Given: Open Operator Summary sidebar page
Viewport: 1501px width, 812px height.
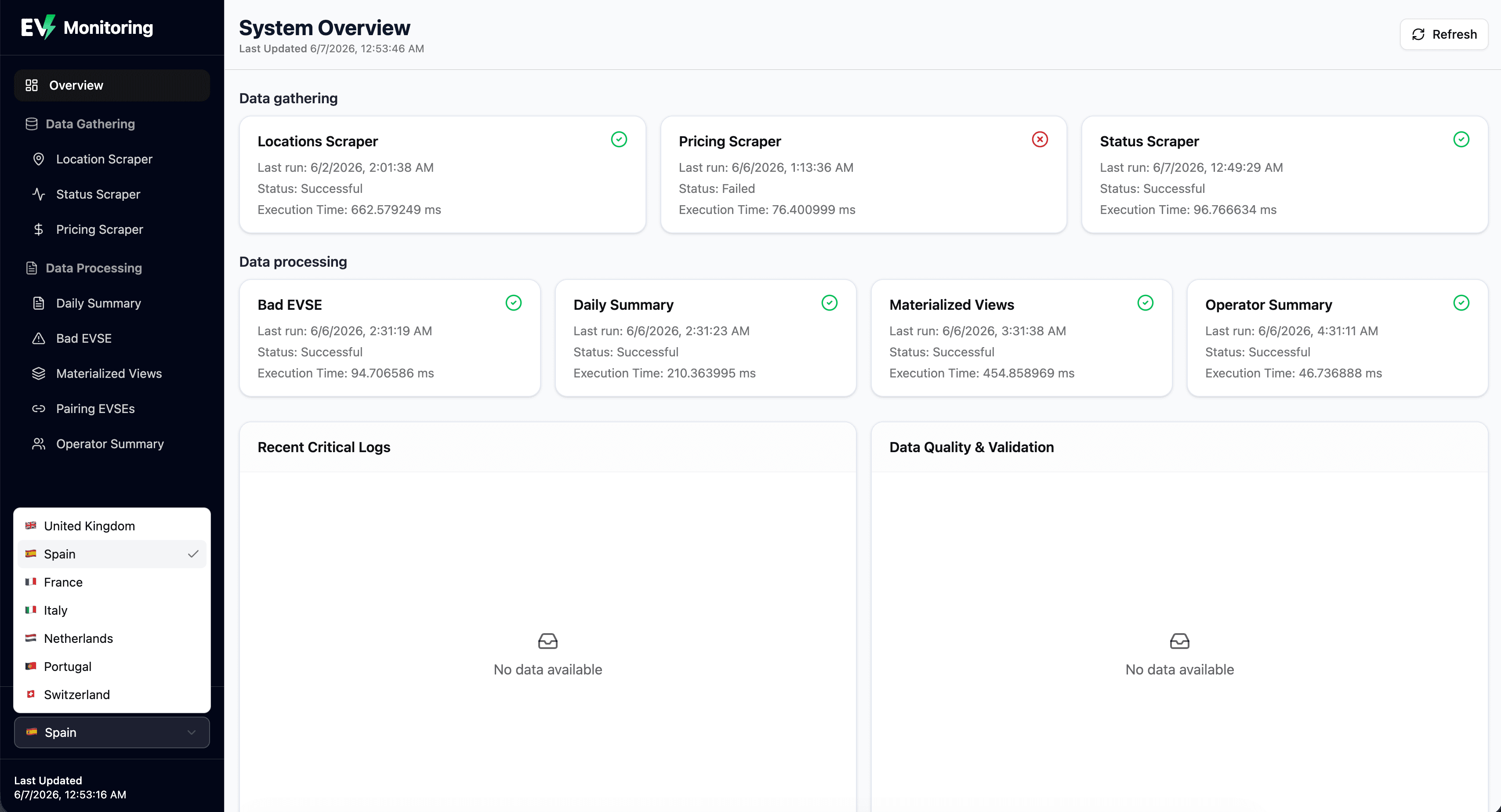Looking at the screenshot, I should tap(112, 444).
